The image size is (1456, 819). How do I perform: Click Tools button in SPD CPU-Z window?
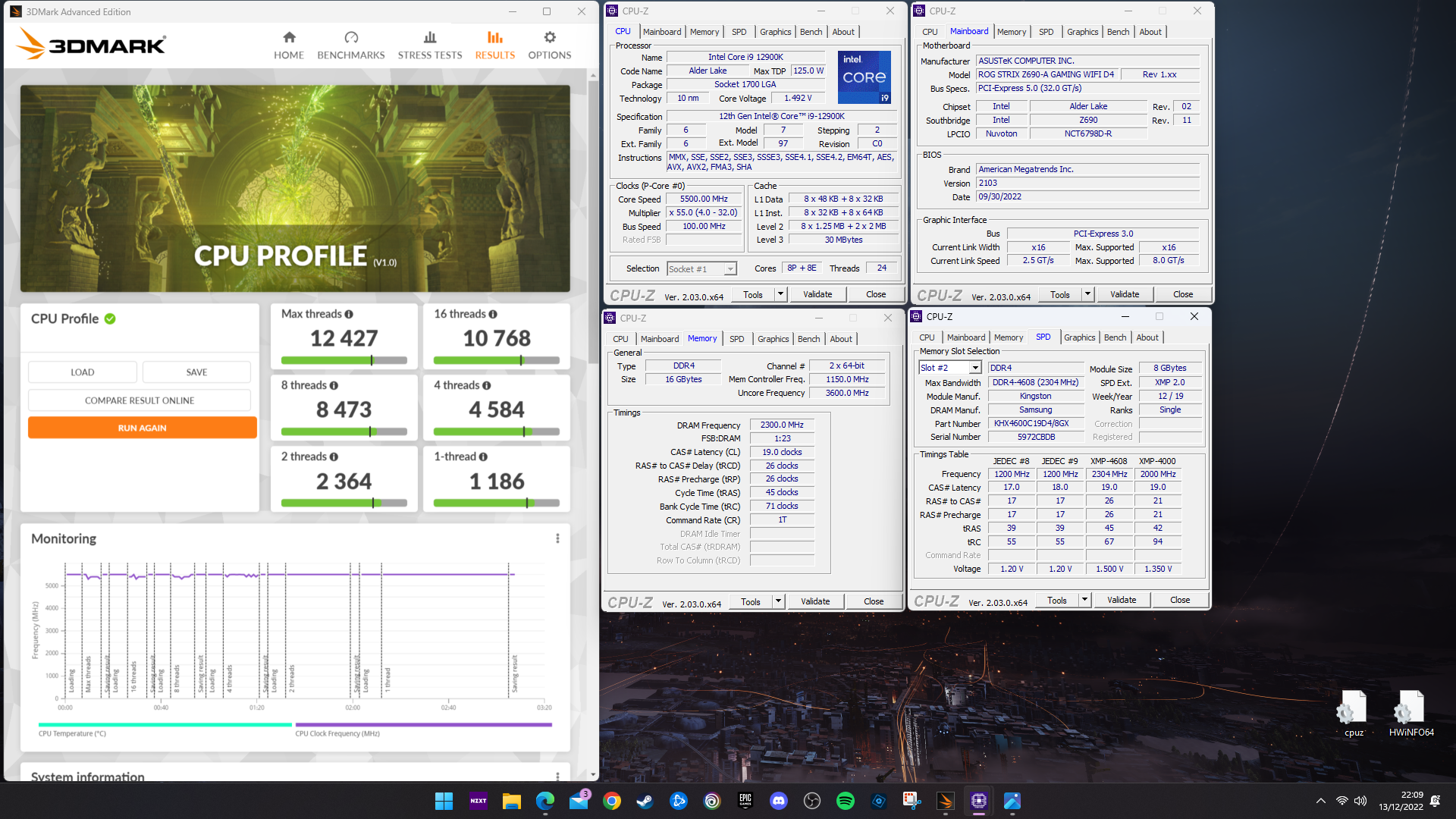click(x=1057, y=600)
